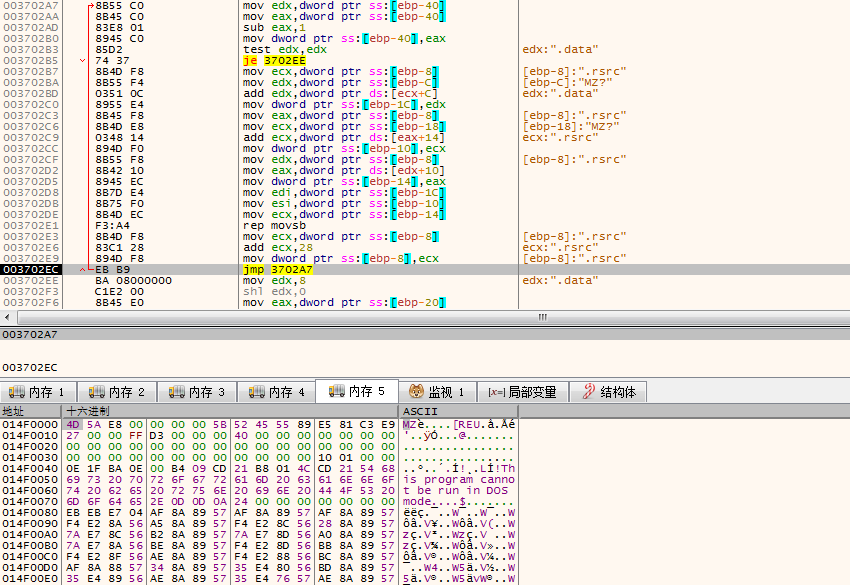Click the up-jump marker beside address 003702EC
The width and height of the screenshot is (850, 585).
pyautogui.click(x=82, y=269)
